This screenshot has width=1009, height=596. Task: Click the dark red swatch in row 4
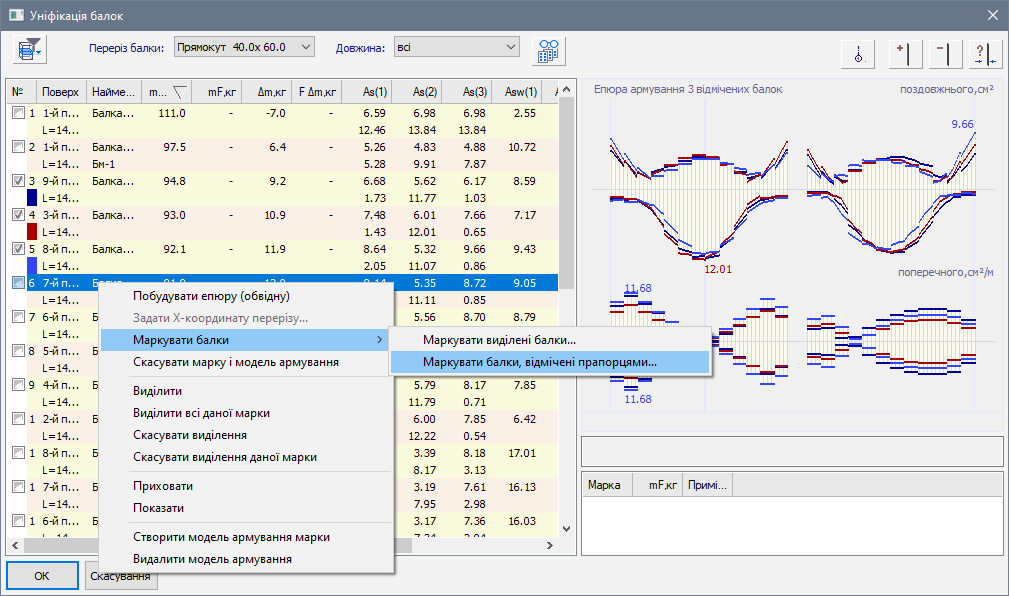tap(32, 231)
